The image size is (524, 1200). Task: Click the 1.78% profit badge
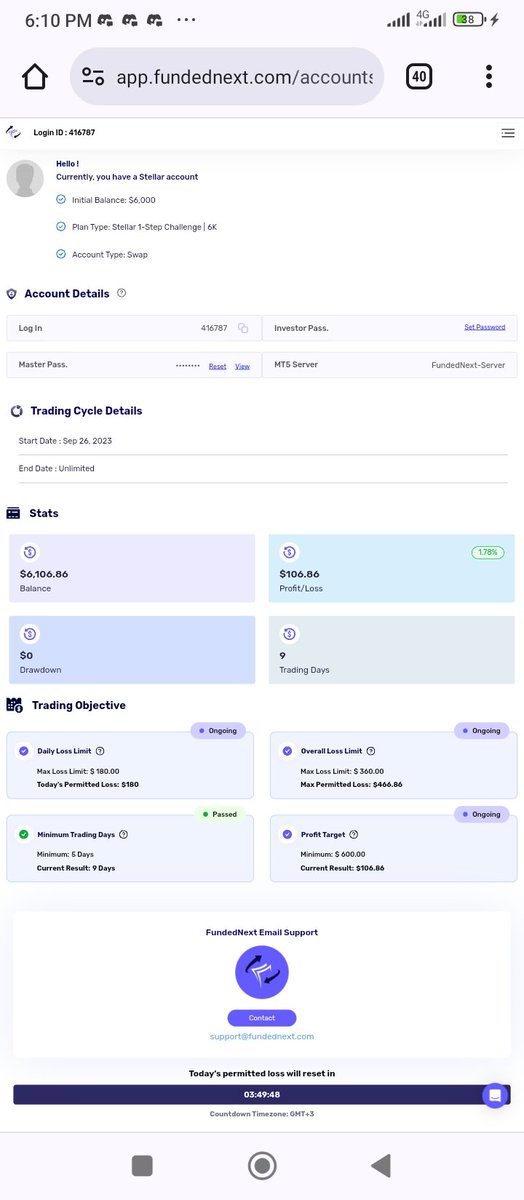(489, 552)
